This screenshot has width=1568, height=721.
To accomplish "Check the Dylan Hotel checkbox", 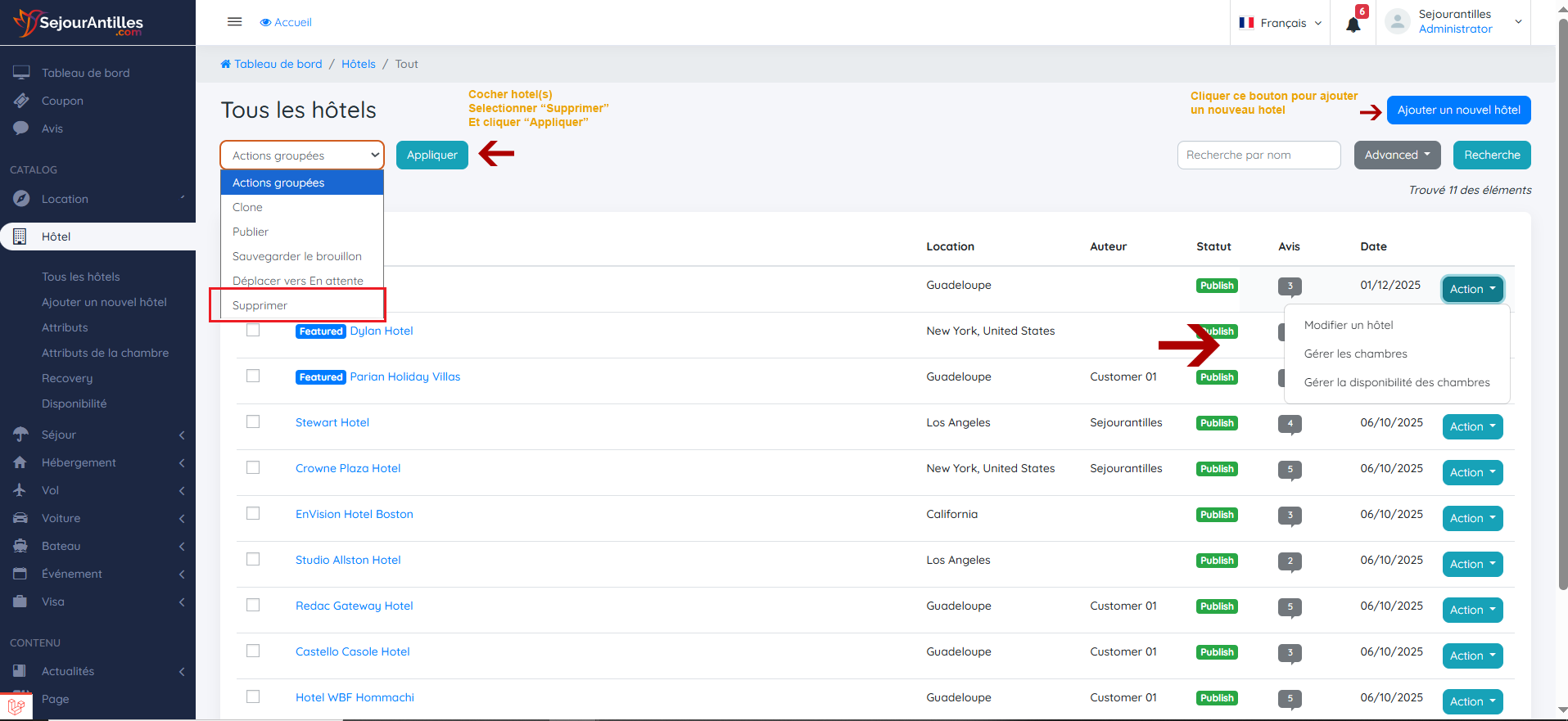I will pyautogui.click(x=253, y=330).
